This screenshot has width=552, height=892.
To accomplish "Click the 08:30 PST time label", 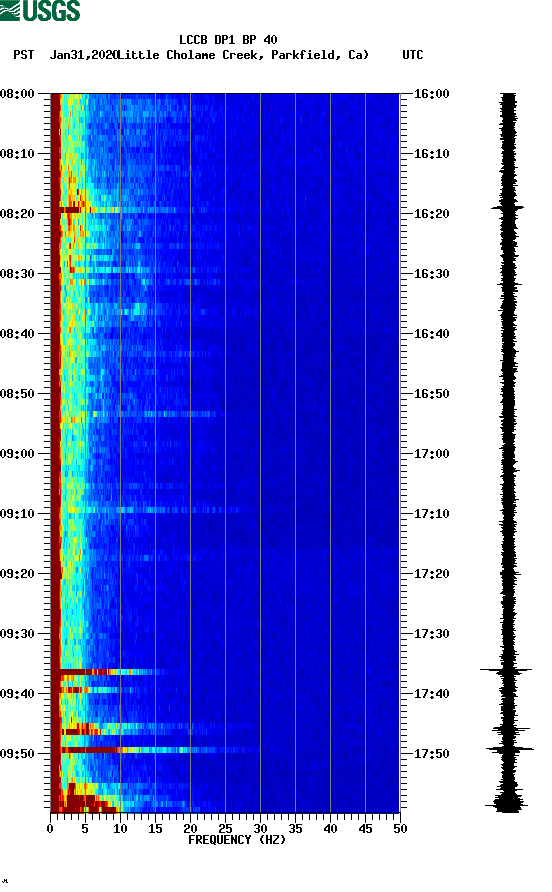I will (17, 274).
